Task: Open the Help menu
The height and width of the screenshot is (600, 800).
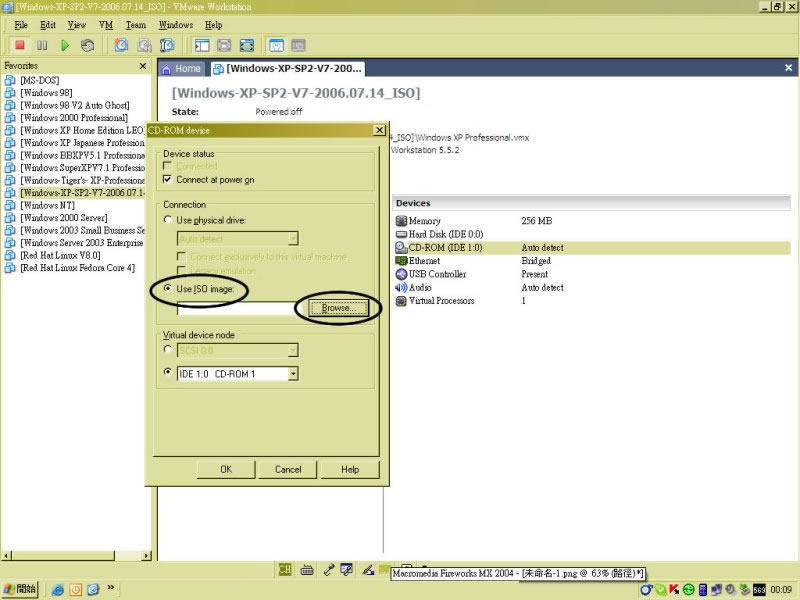Action: click(213, 25)
